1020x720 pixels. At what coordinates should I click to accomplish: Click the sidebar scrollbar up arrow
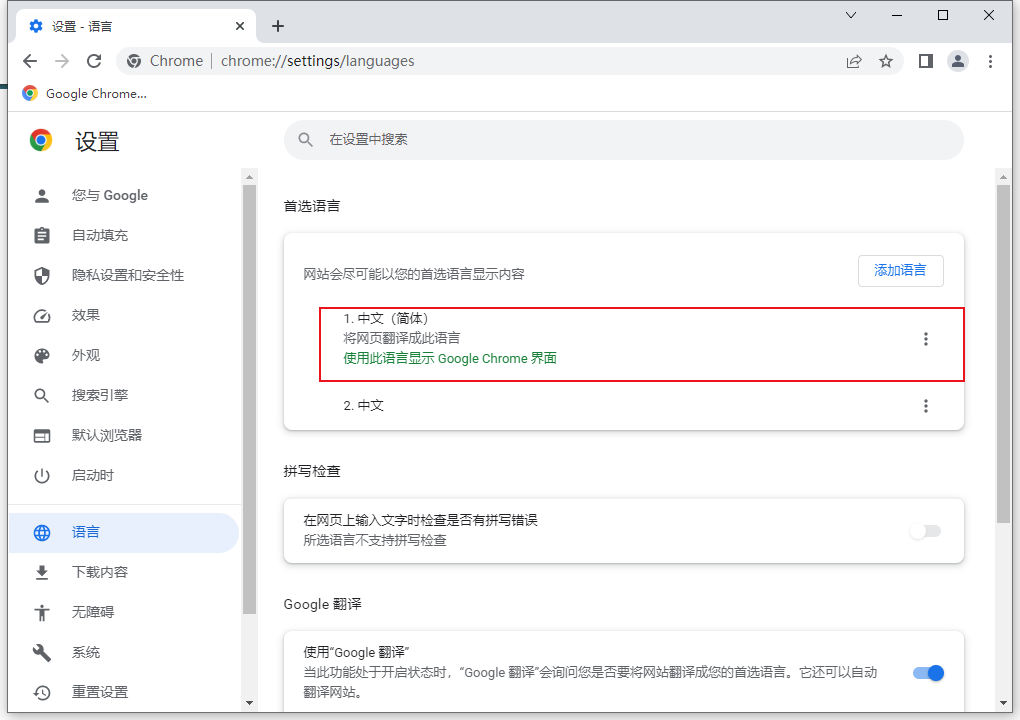coord(249,177)
